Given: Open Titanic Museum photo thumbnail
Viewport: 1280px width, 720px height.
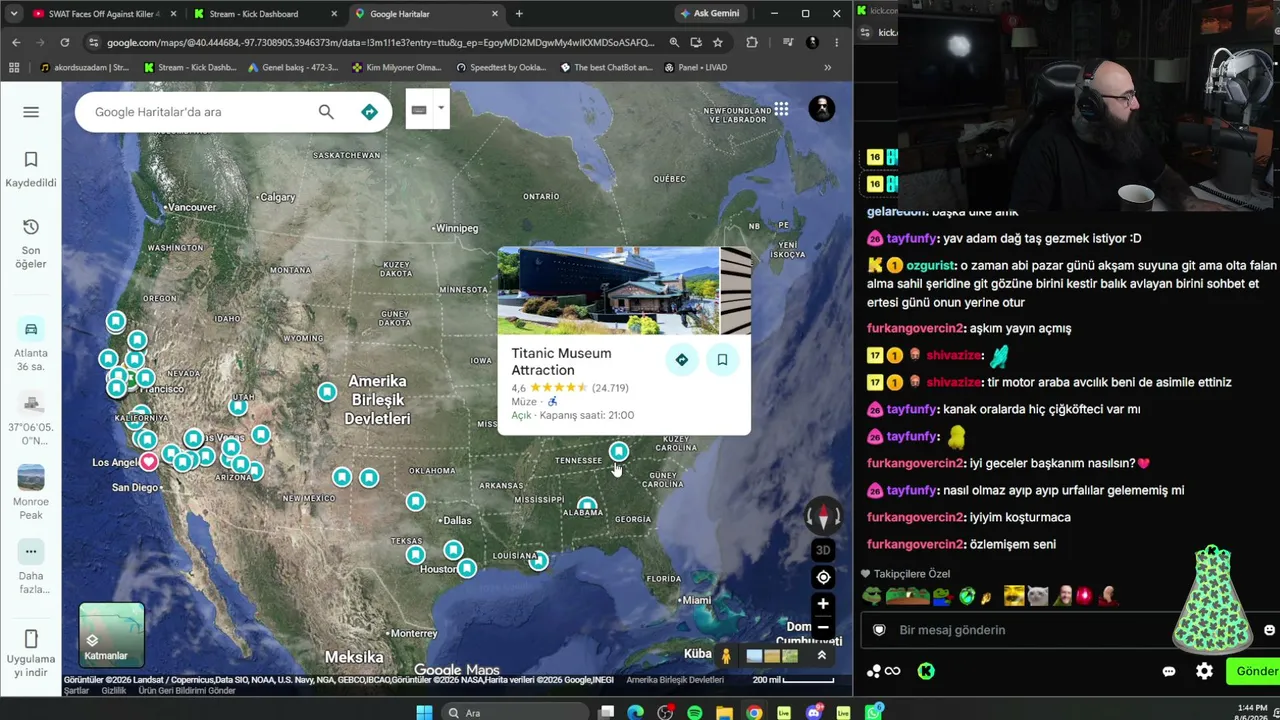Looking at the screenshot, I should point(608,290).
